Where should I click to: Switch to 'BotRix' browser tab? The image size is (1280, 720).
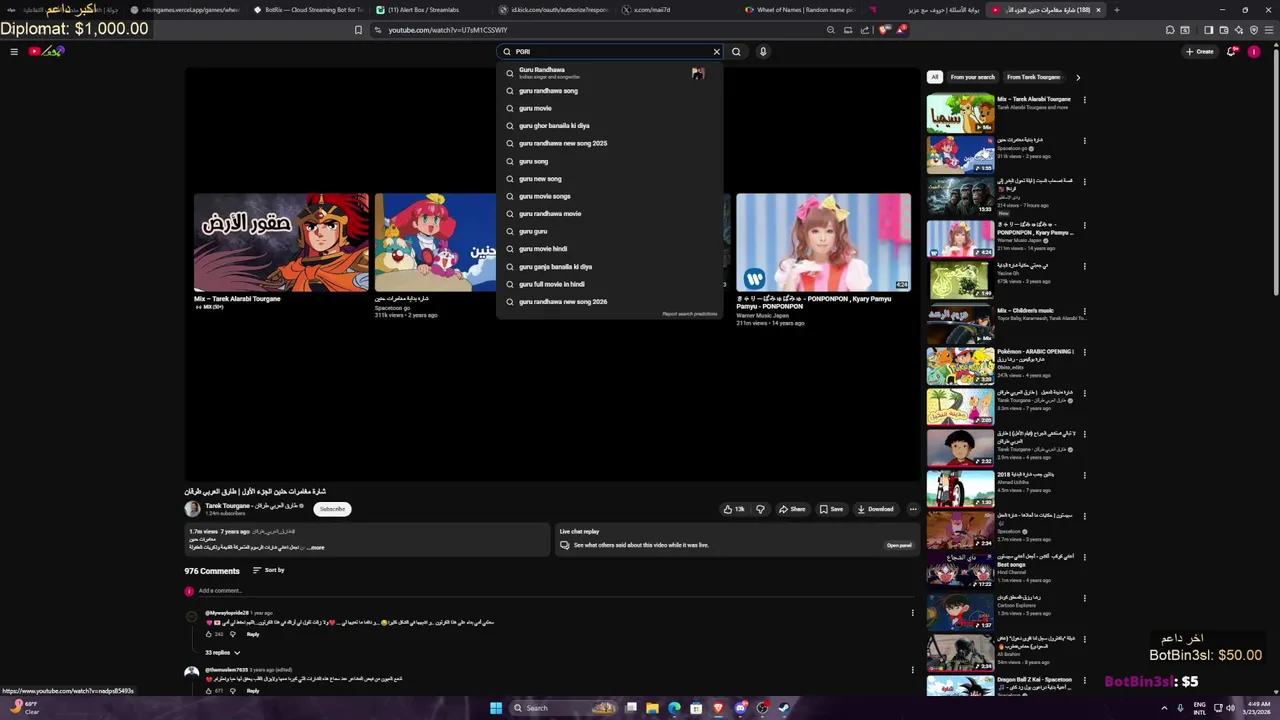tap(308, 10)
